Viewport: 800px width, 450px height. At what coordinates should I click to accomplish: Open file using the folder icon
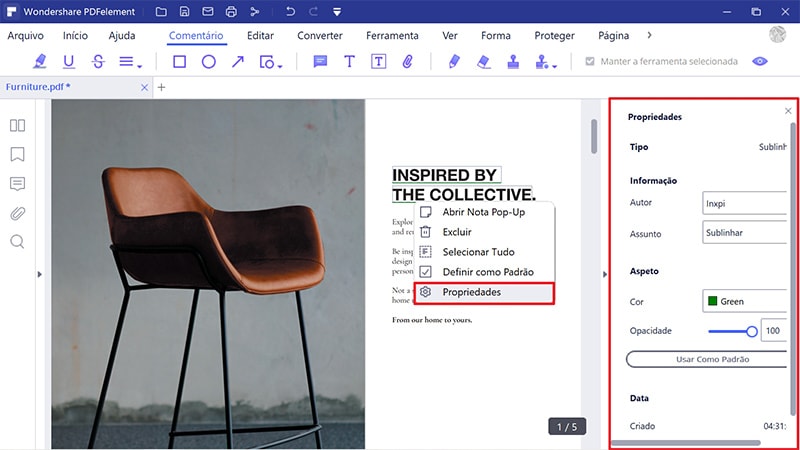click(x=161, y=11)
